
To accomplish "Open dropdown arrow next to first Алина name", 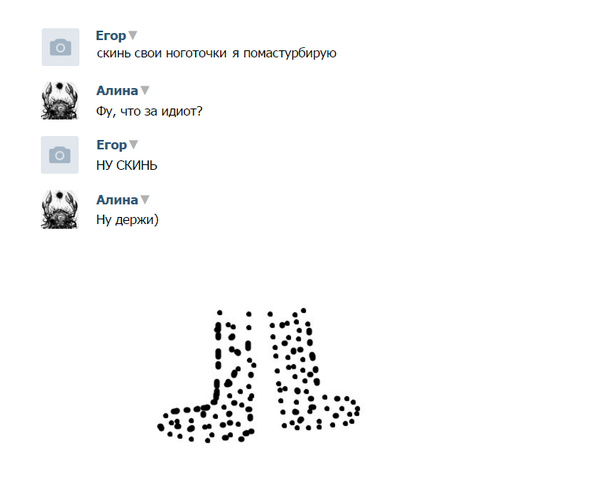I will (x=145, y=91).
